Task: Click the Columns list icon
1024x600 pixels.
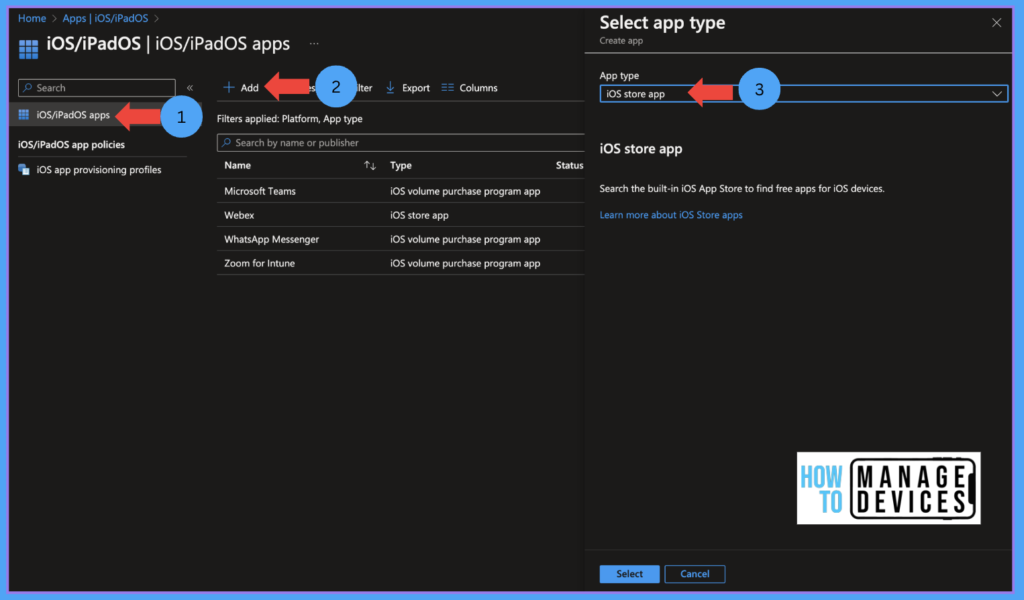Action: coord(447,87)
